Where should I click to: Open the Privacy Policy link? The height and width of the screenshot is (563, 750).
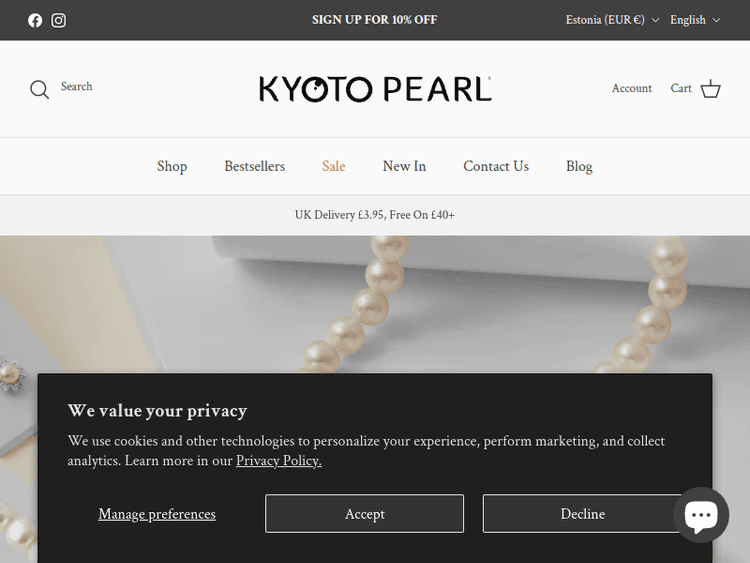coord(279,460)
